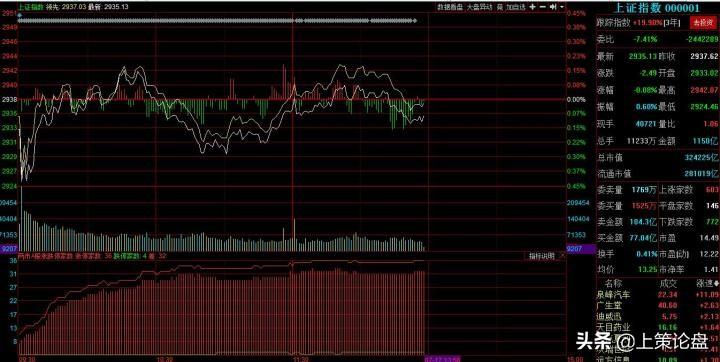
Task: Click the plus zoom-in icon above chart
Action: click(532, 7)
